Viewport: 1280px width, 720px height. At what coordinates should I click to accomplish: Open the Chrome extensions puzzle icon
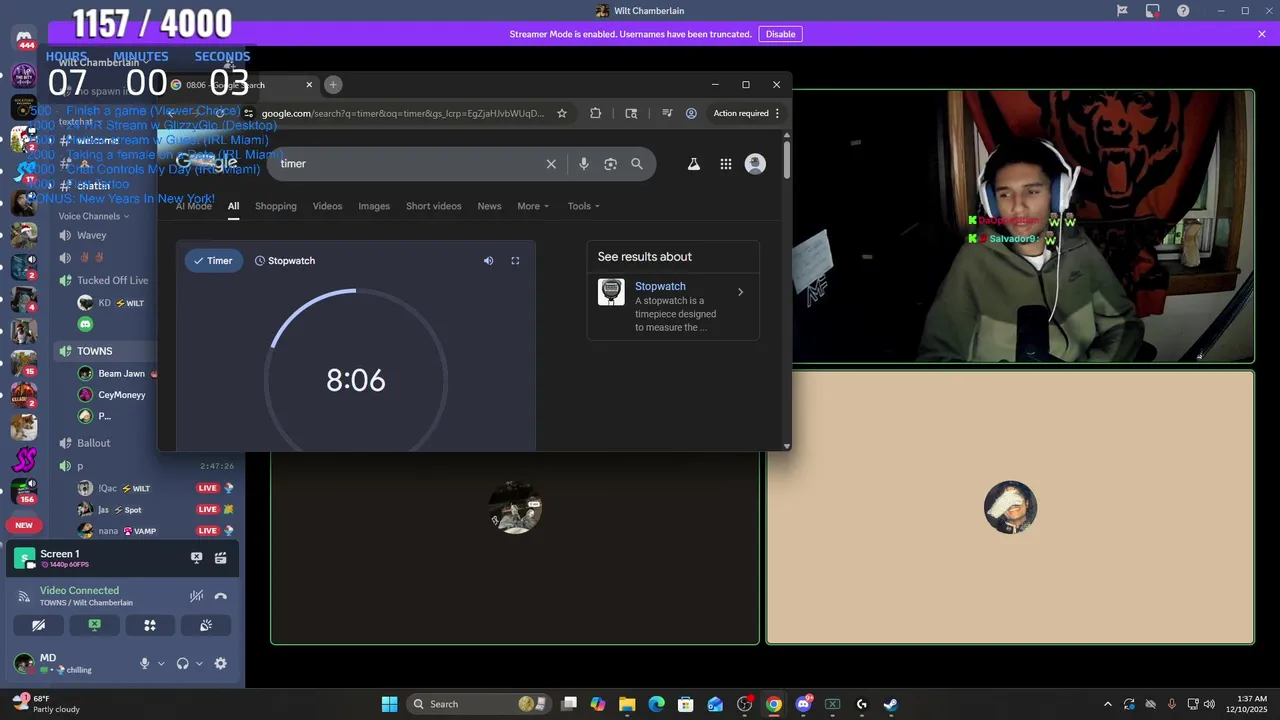pyautogui.click(x=595, y=113)
